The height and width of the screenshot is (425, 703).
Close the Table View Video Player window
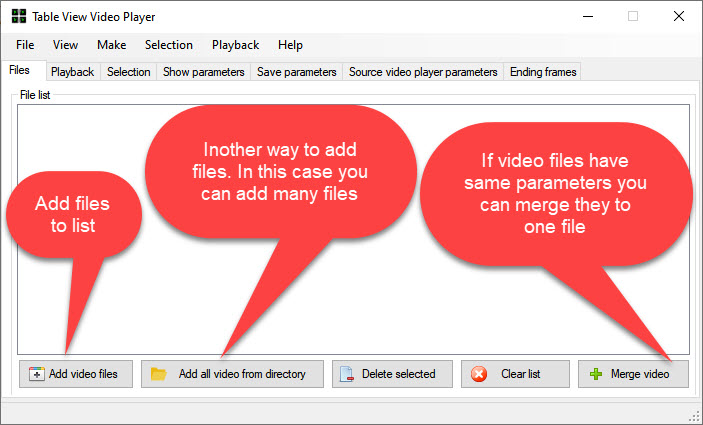(x=679, y=17)
